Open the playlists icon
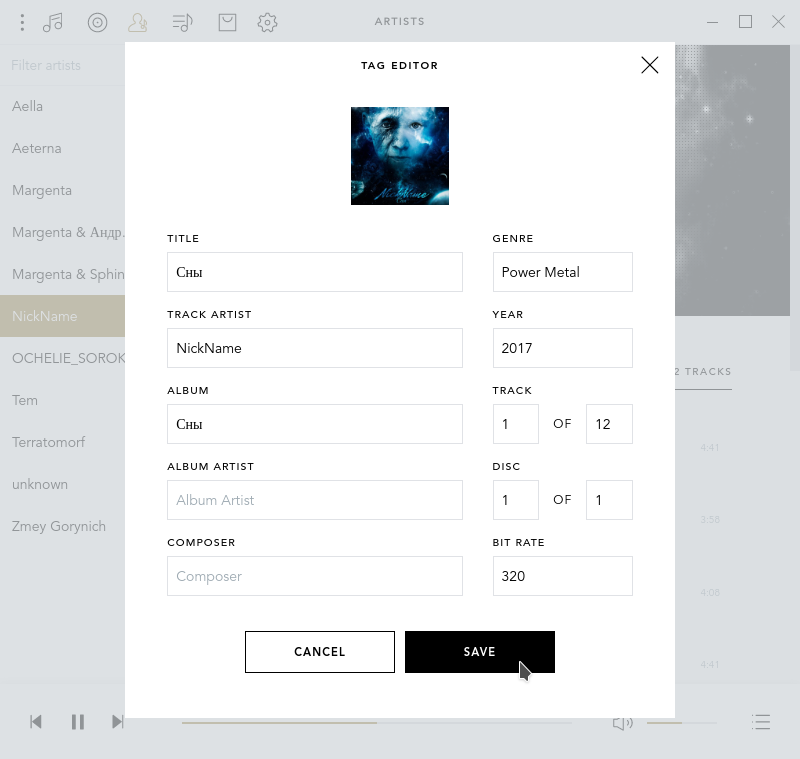 tap(182, 22)
